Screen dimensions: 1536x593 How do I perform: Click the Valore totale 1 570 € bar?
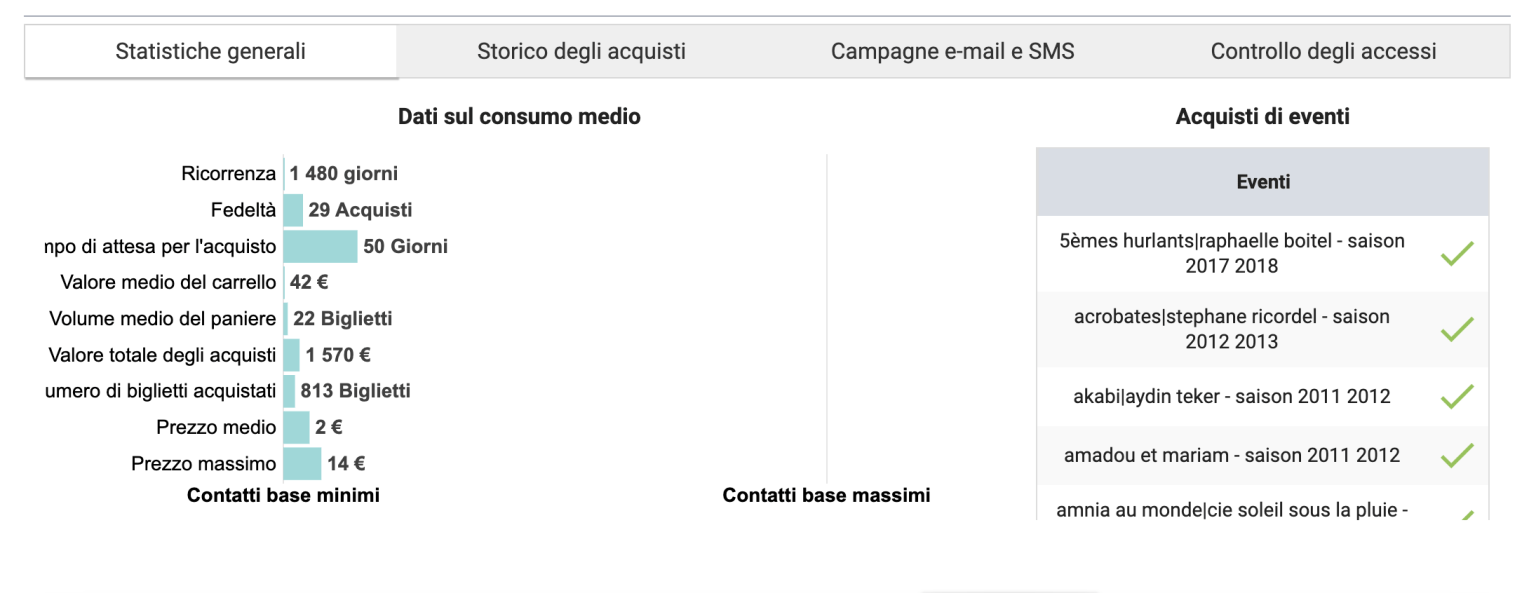291,355
